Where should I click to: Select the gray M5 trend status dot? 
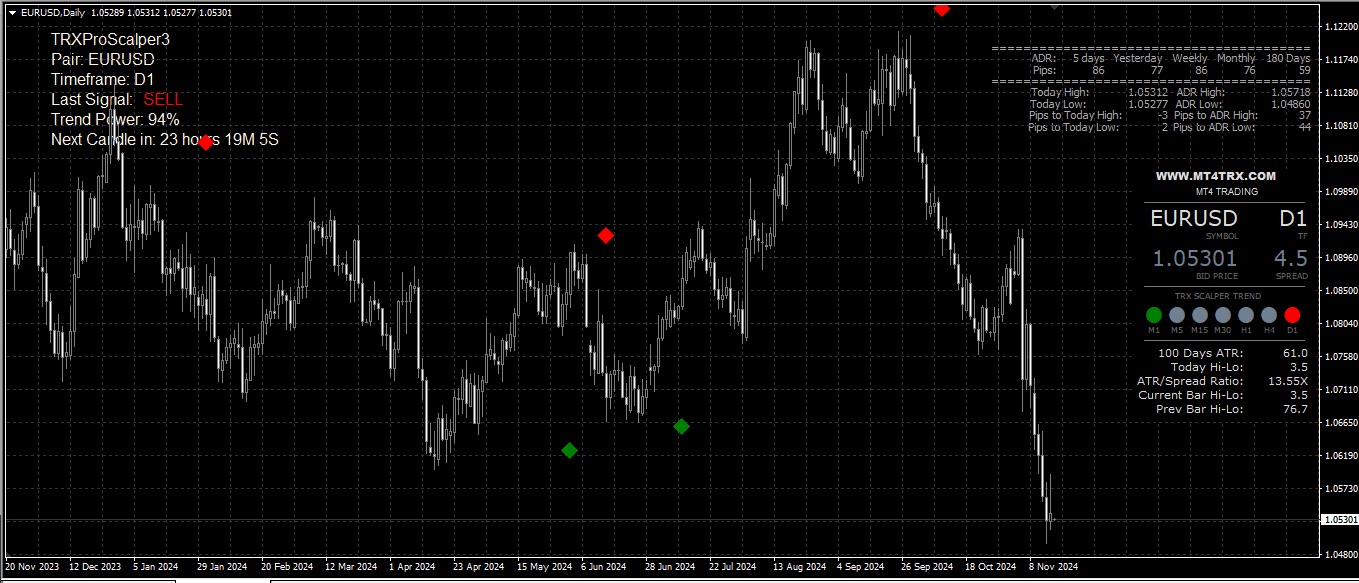point(1176,314)
